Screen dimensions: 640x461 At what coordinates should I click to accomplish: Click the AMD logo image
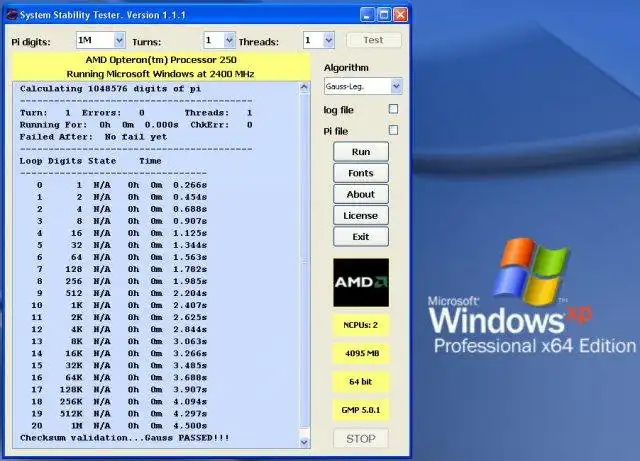(x=361, y=282)
